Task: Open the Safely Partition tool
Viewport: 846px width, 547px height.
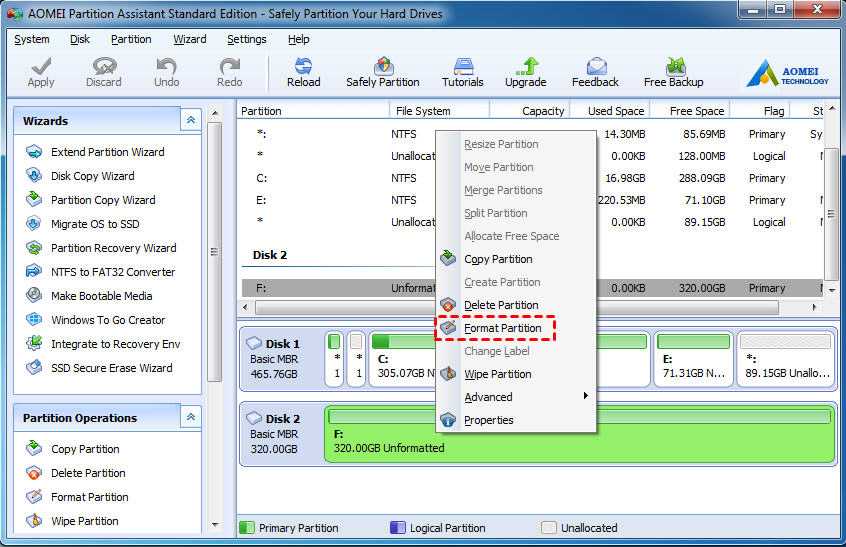Action: [383, 72]
